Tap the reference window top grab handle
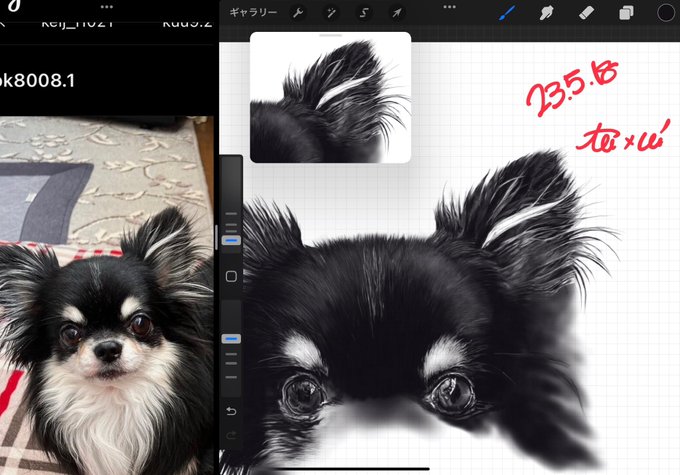The width and height of the screenshot is (680, 475). coord(330,35)
